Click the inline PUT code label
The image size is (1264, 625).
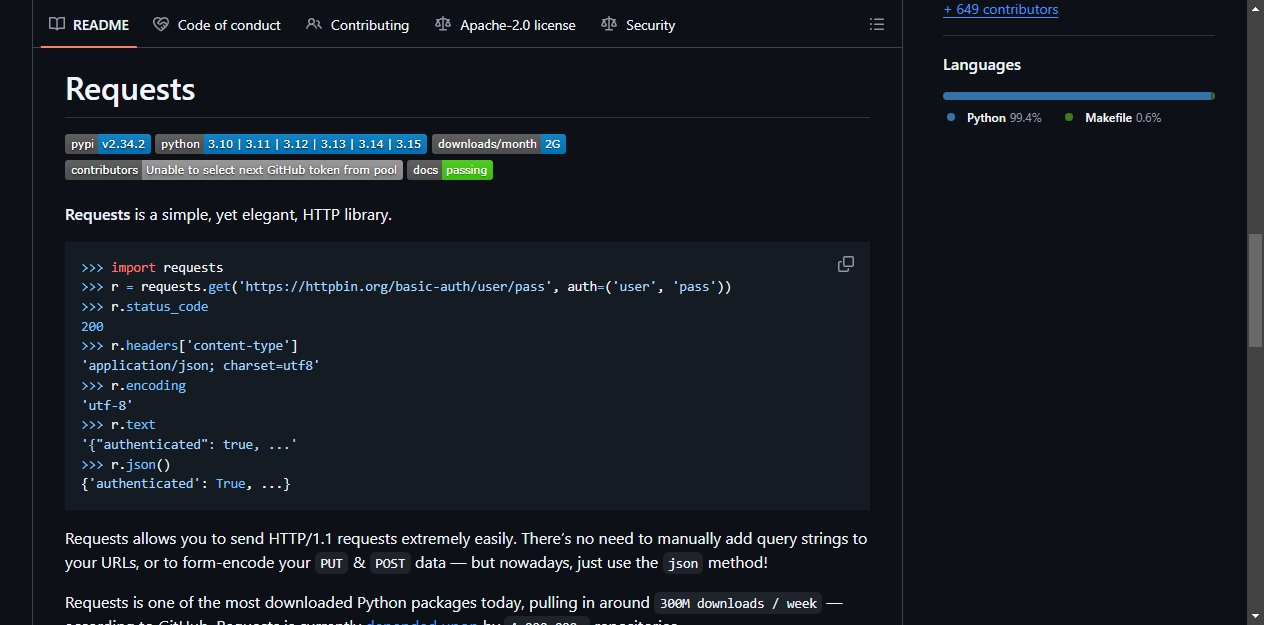point(332,563)
